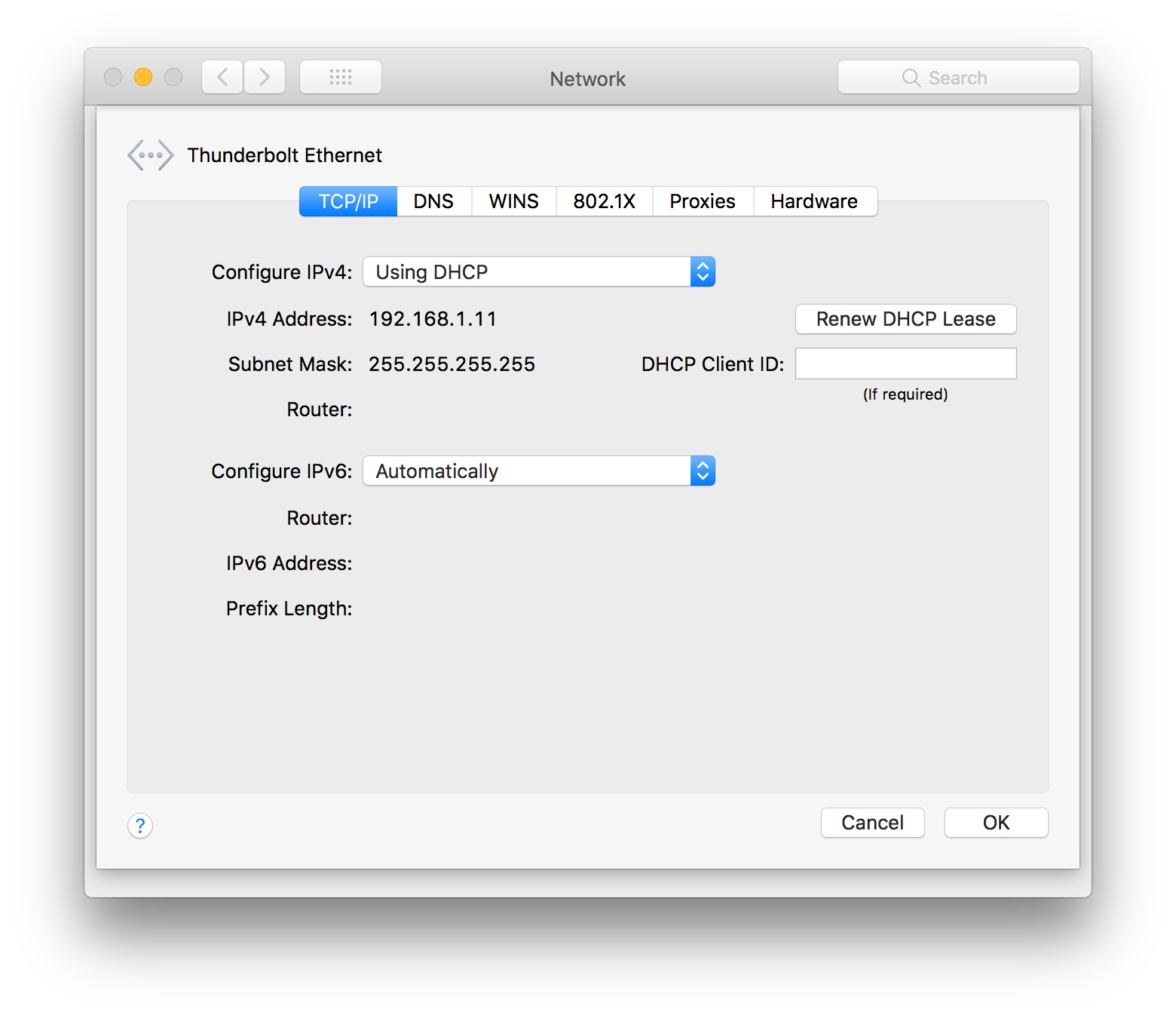Click the DHCP Client ID label

point(713,364)
